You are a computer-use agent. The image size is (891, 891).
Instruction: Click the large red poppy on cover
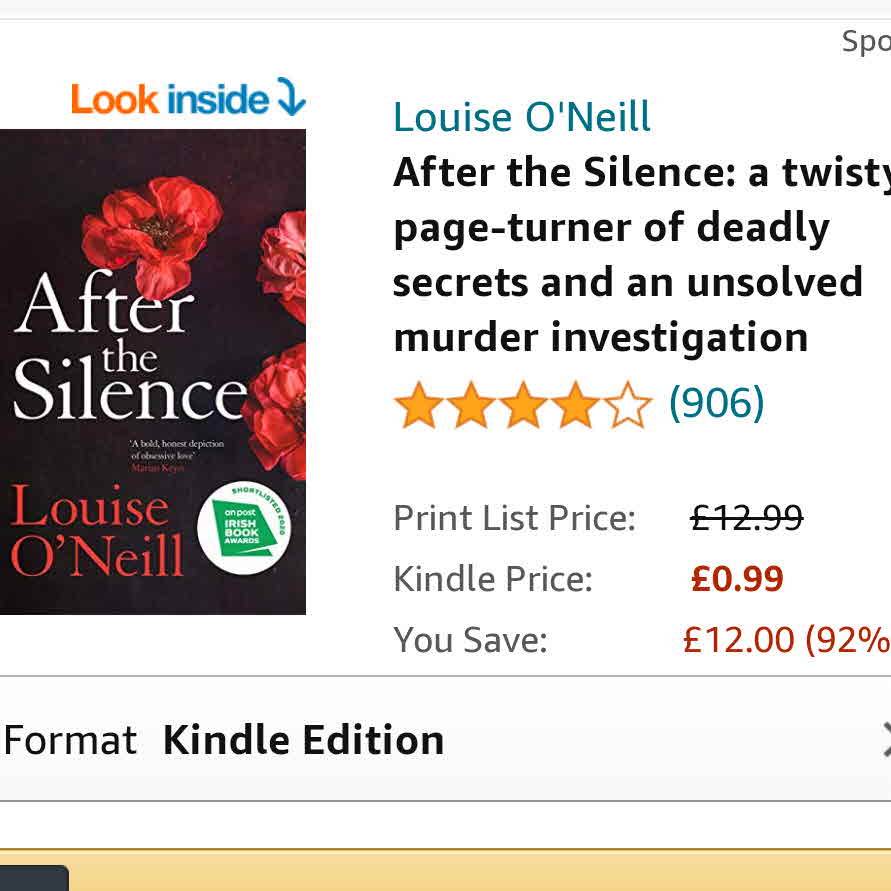pos(152,234)
